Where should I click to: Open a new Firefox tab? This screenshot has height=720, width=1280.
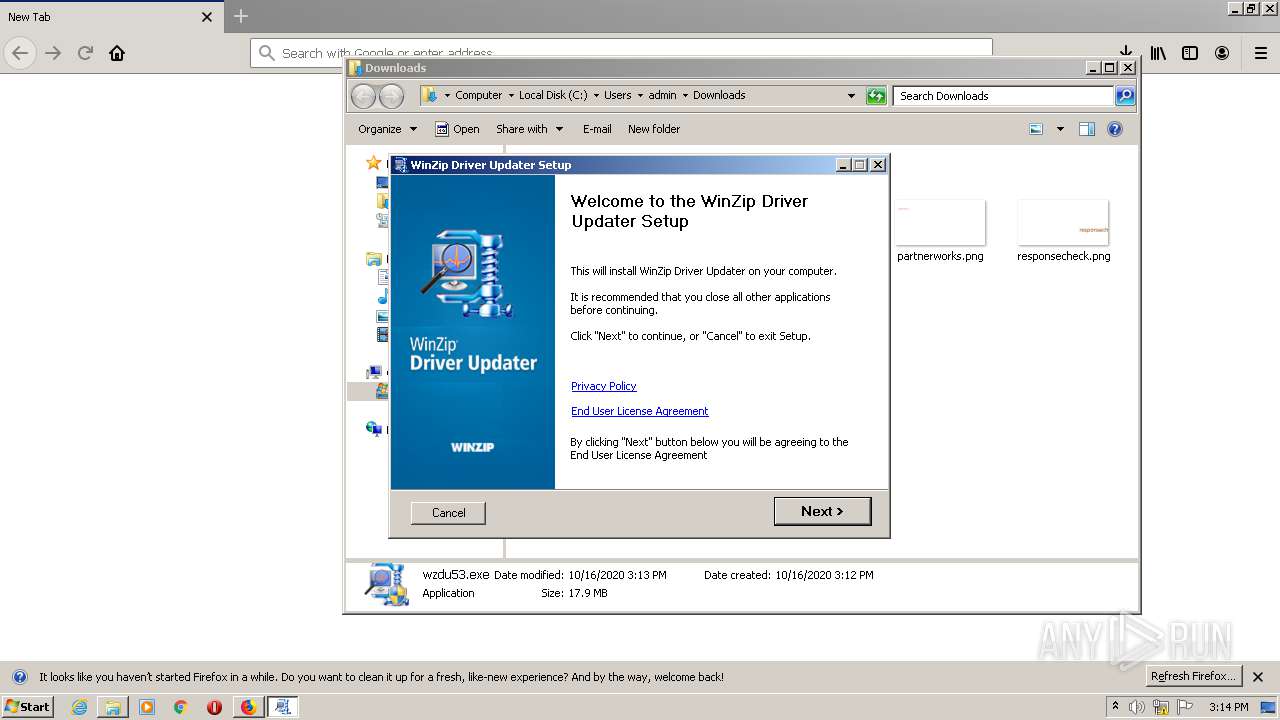(241, 16)
